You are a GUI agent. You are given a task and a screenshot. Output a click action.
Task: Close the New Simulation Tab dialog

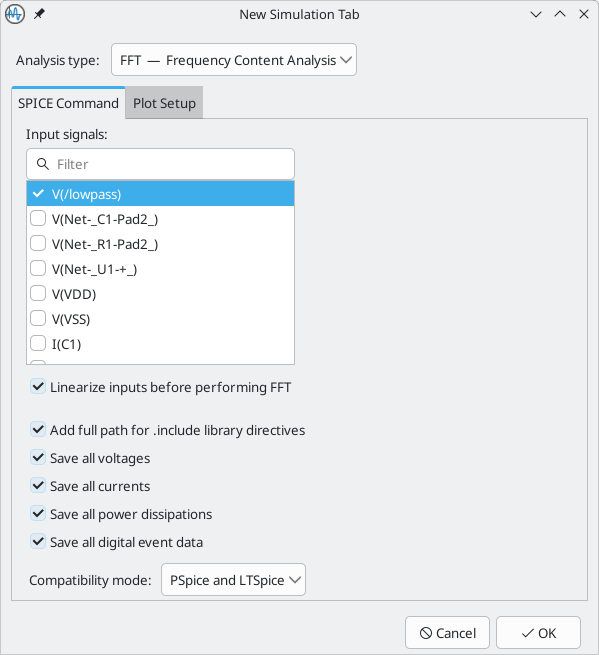coord(584,15)
